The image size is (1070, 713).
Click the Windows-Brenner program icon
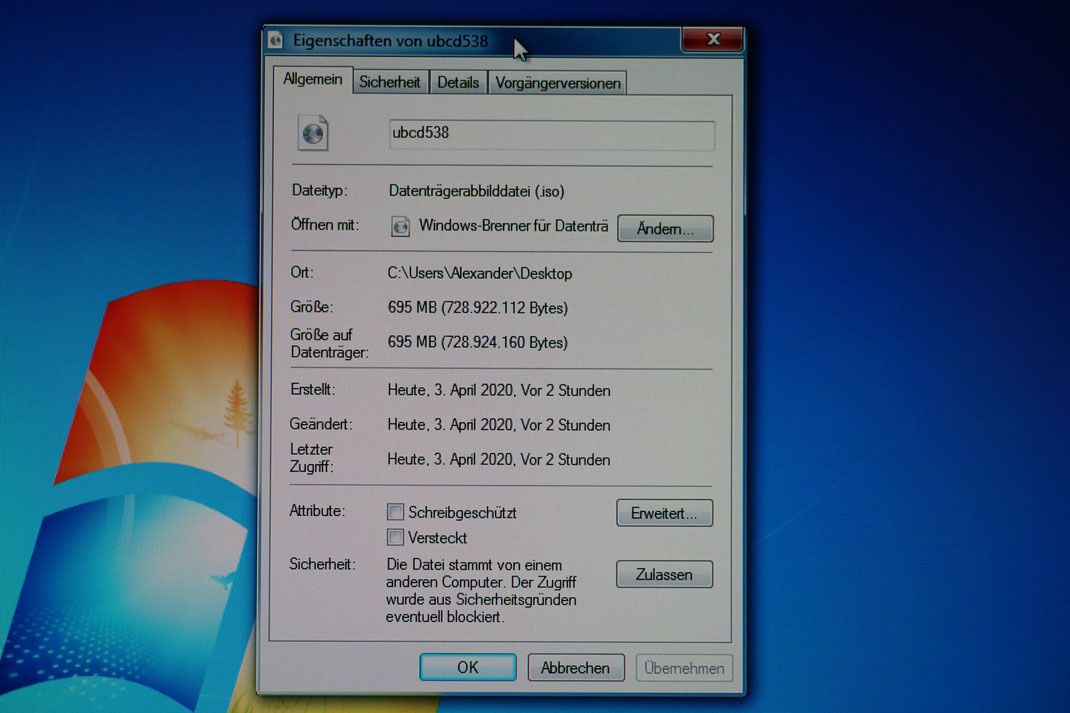(x=401, y=226)
